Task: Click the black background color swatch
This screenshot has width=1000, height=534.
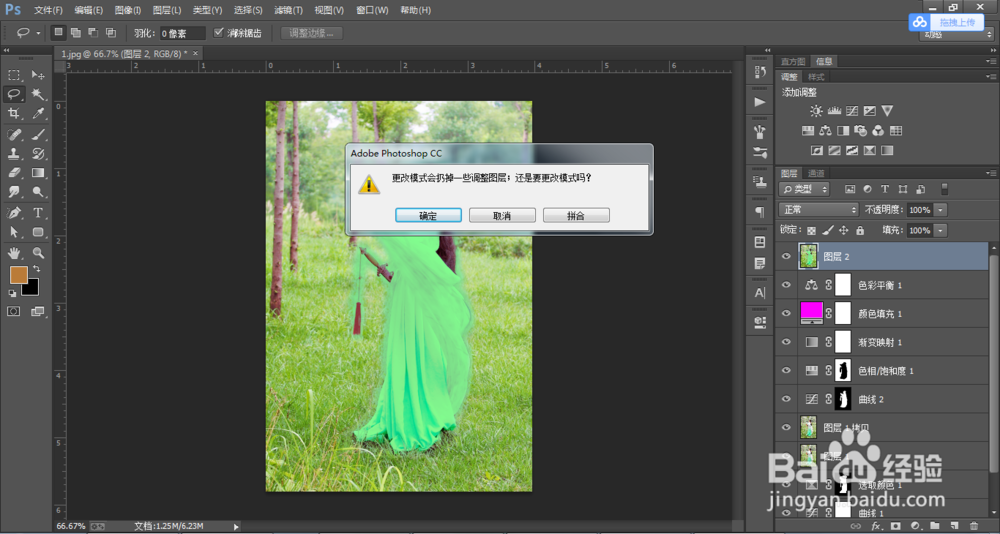Action: tap(32, 290)
